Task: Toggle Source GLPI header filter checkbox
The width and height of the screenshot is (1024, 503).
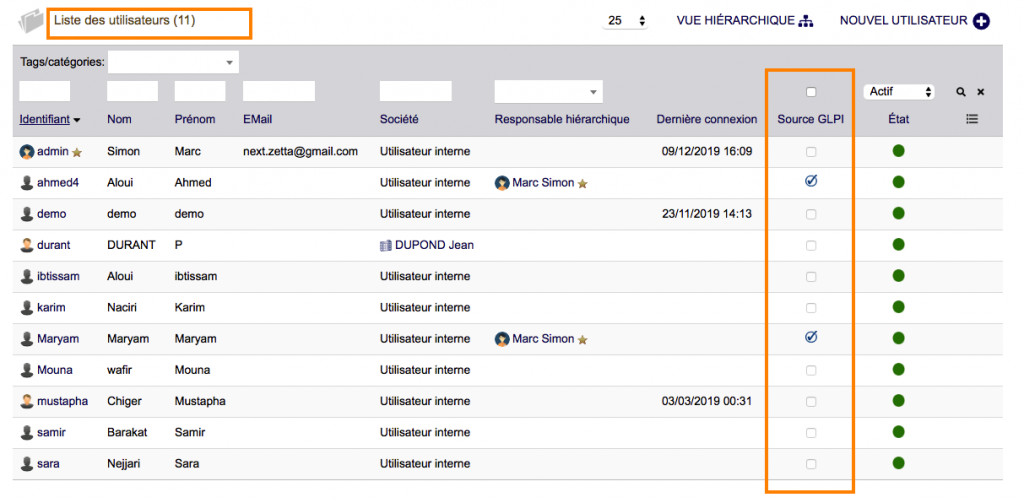Action: tap(811, 92)
